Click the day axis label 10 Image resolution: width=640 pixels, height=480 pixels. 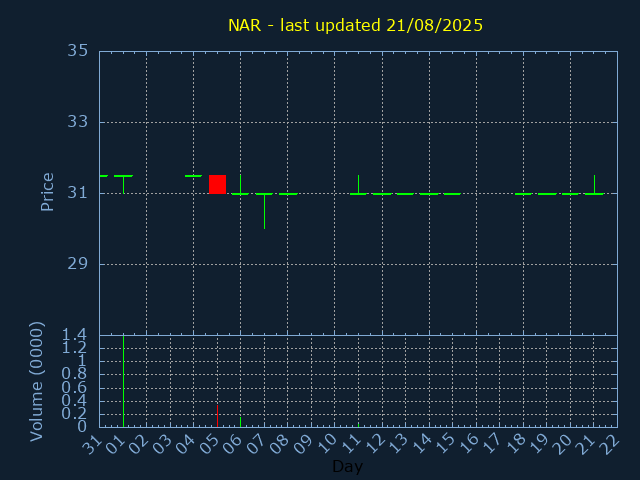point(327,444)
